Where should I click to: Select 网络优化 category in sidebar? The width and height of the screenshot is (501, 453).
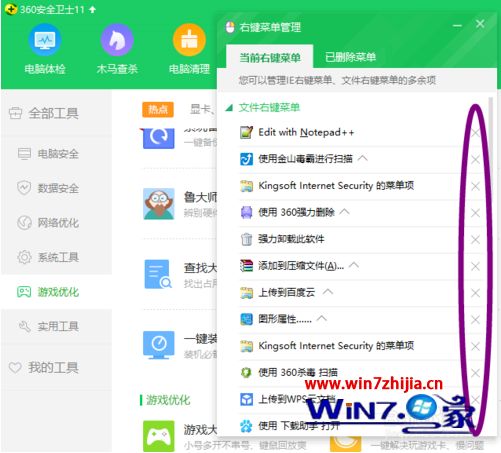click(x=48, y=223)
